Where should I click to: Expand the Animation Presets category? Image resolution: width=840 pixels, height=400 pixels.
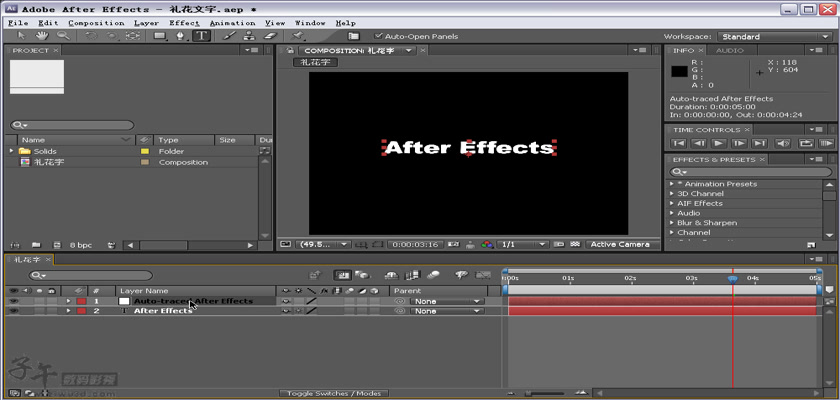point(672,184)
